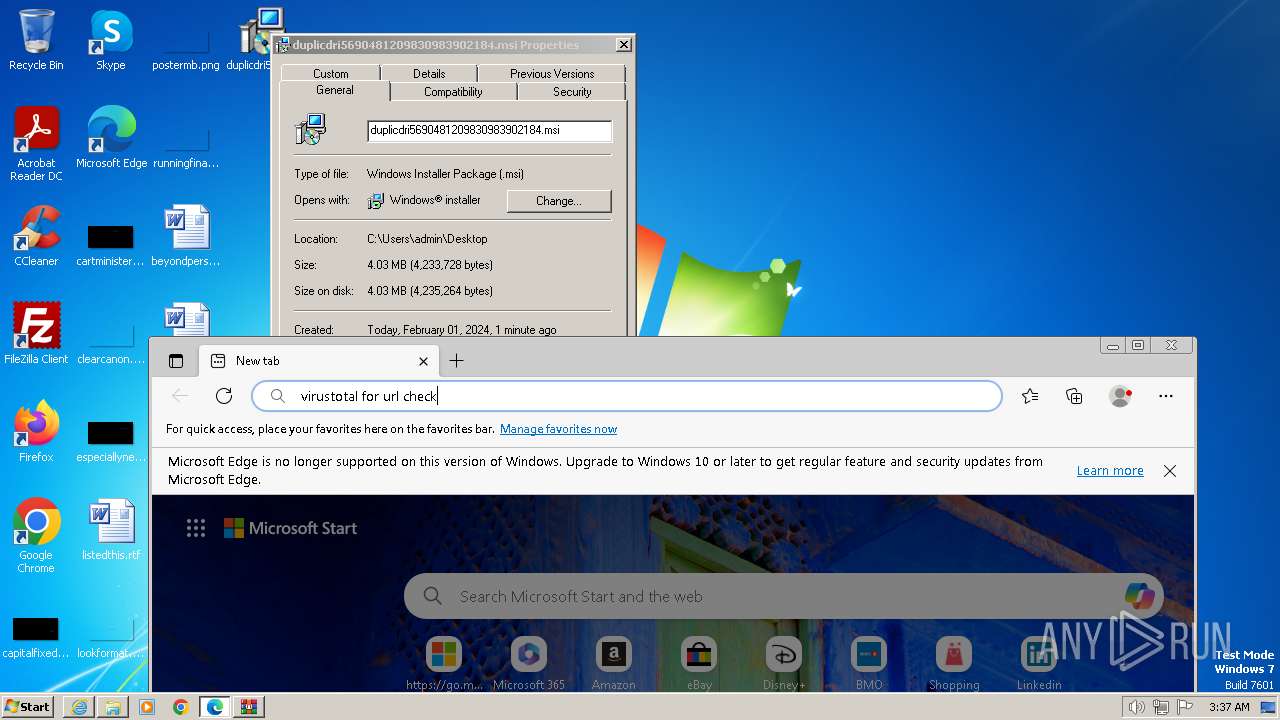Open Internet Explorer from taskbar

[79, 707]
